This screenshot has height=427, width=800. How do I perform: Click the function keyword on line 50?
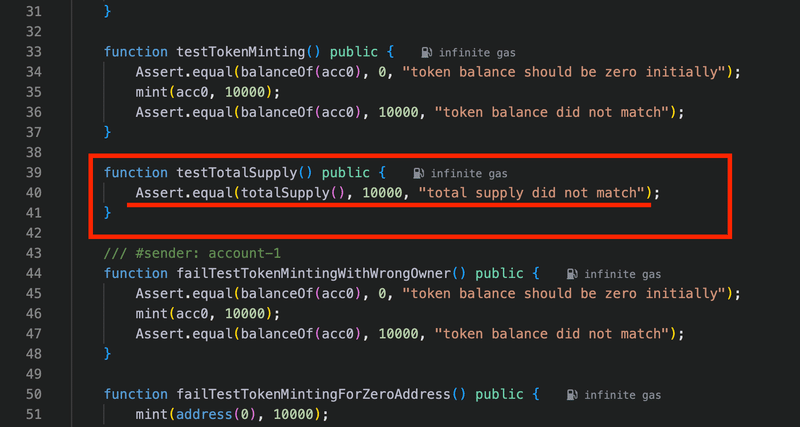point(136,395)
